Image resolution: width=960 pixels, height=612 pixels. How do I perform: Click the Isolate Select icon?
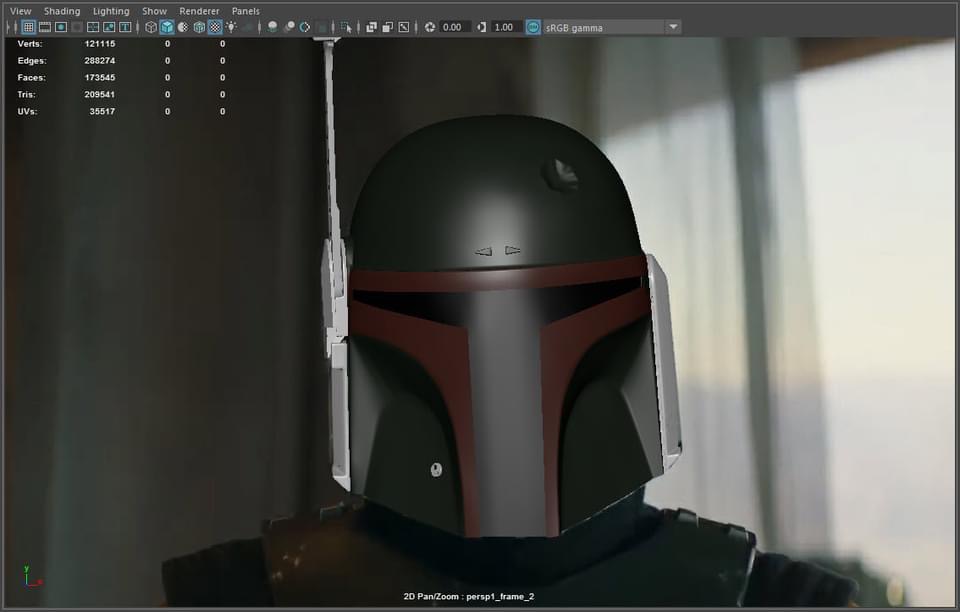pos(346,27)
